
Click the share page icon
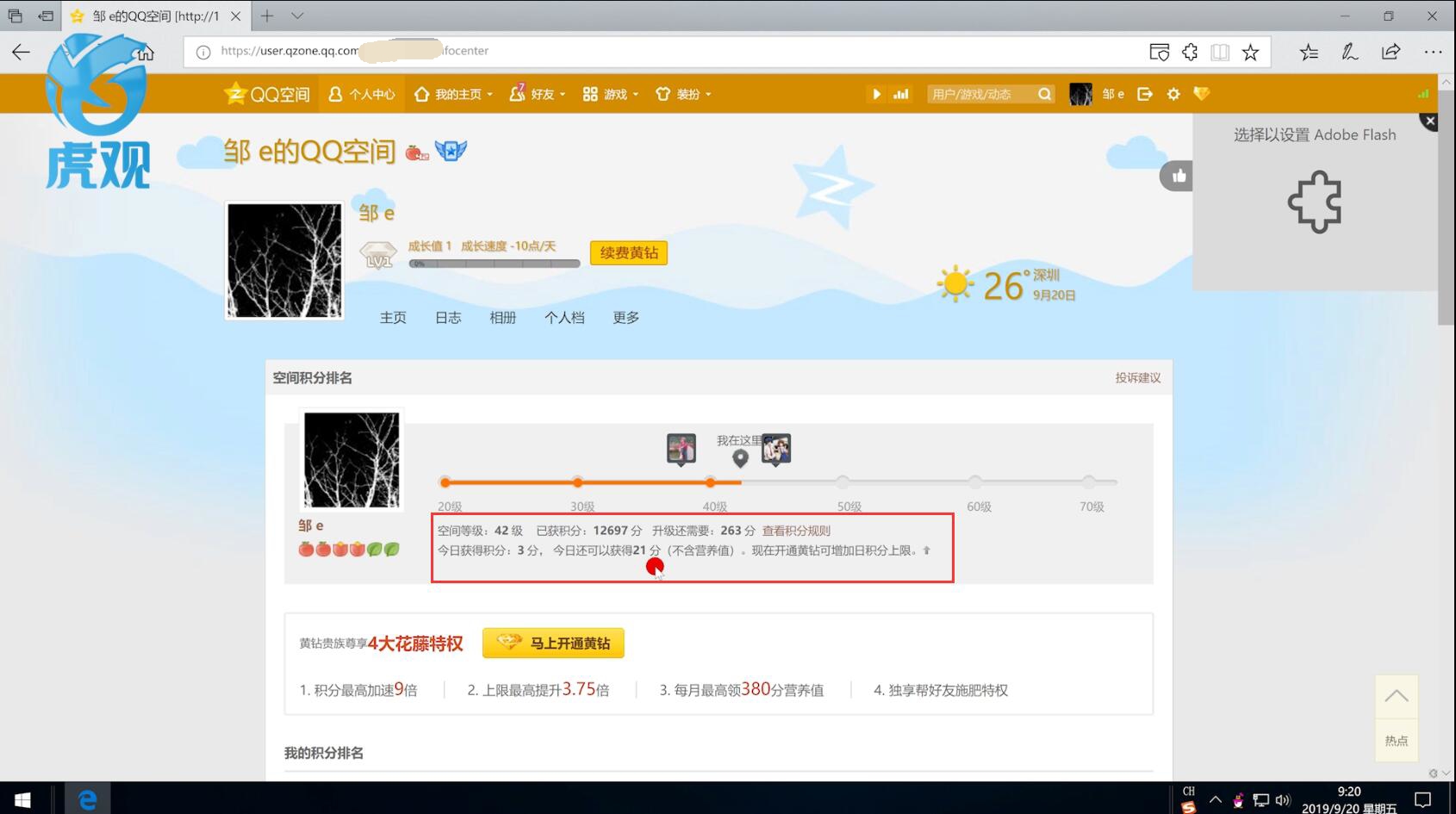coord(1391,52)
